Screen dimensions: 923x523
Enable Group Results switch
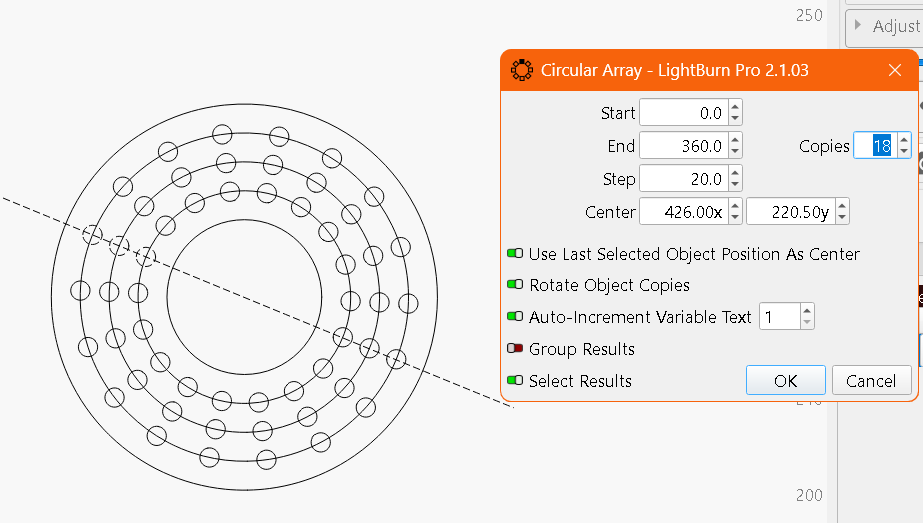(515, 348)
